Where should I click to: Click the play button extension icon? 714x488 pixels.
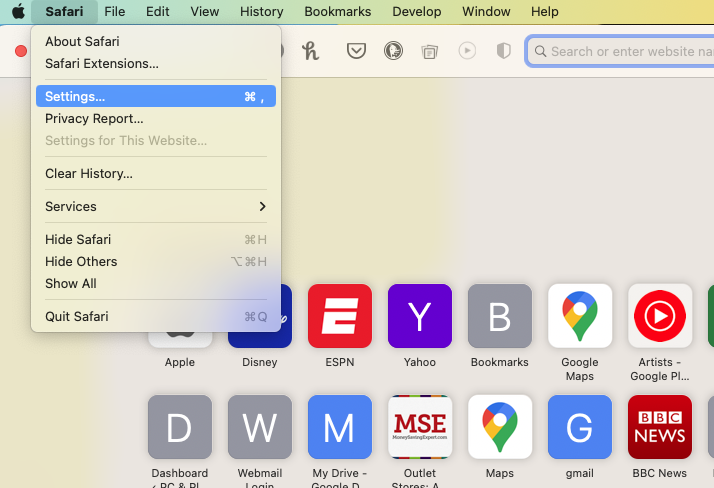click(467, 51)
